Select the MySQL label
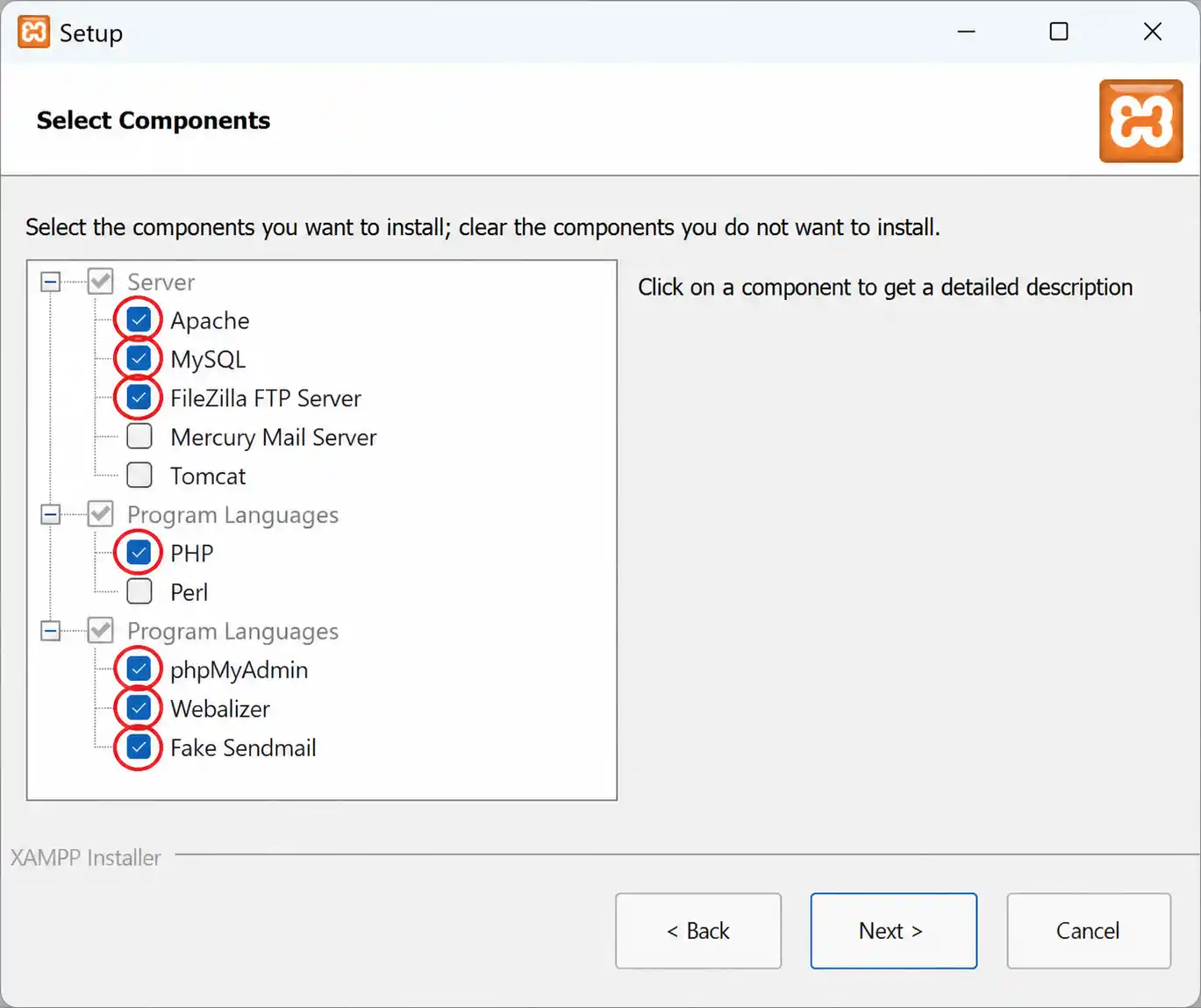The height and width of the screenshot is (1008, 1201). click(x=208, y=360)
